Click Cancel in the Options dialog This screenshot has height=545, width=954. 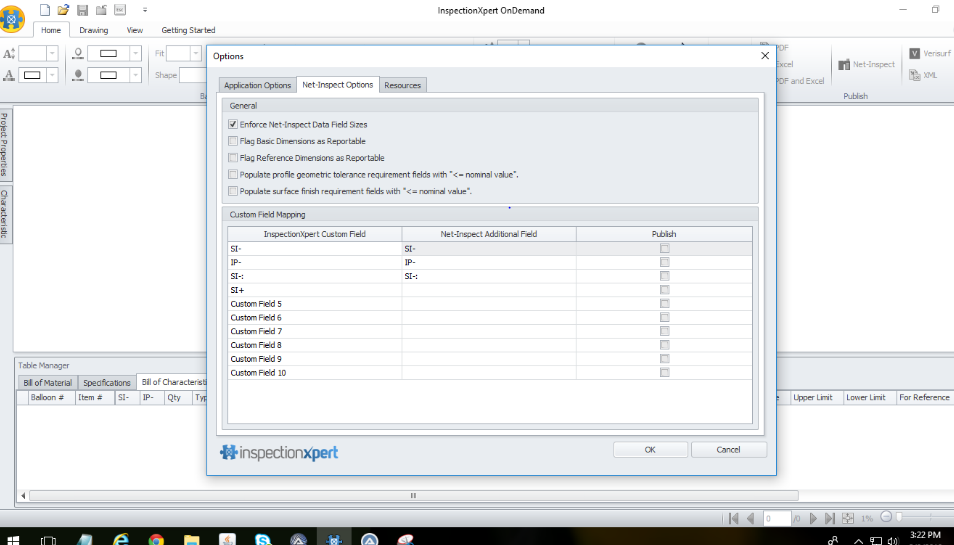(x=728, y=450)
